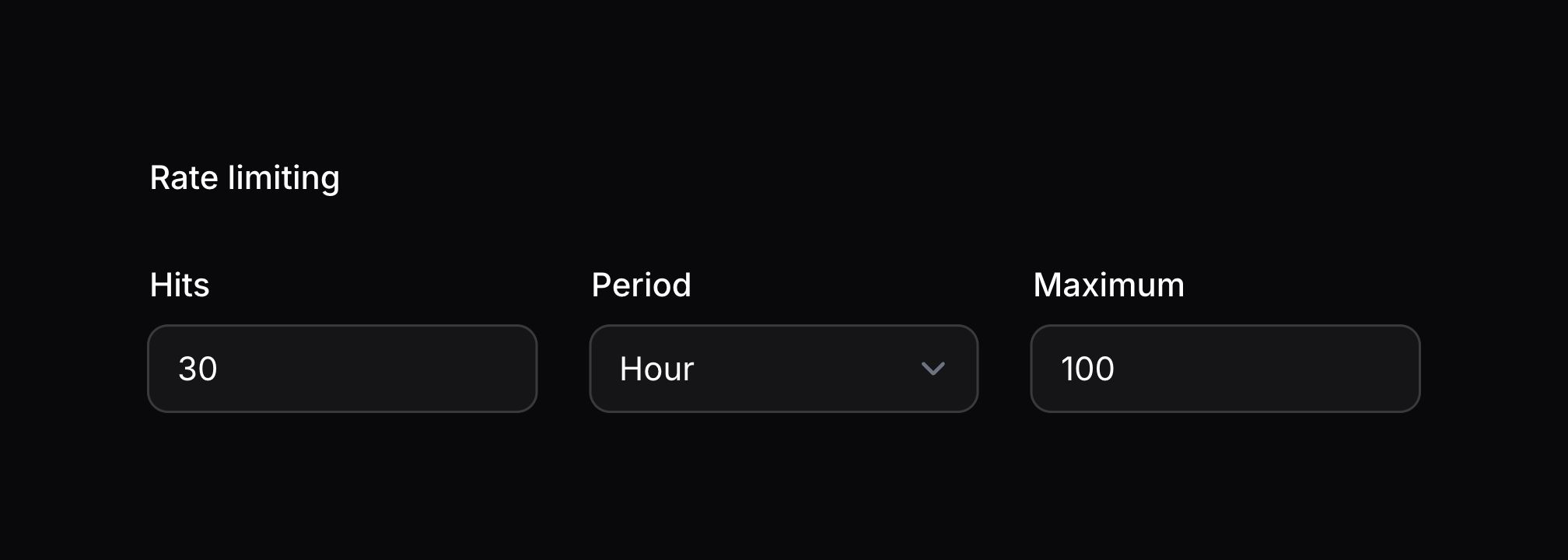Click the Rate limiting heading
1568x560 pixels.
coord(244,178)
